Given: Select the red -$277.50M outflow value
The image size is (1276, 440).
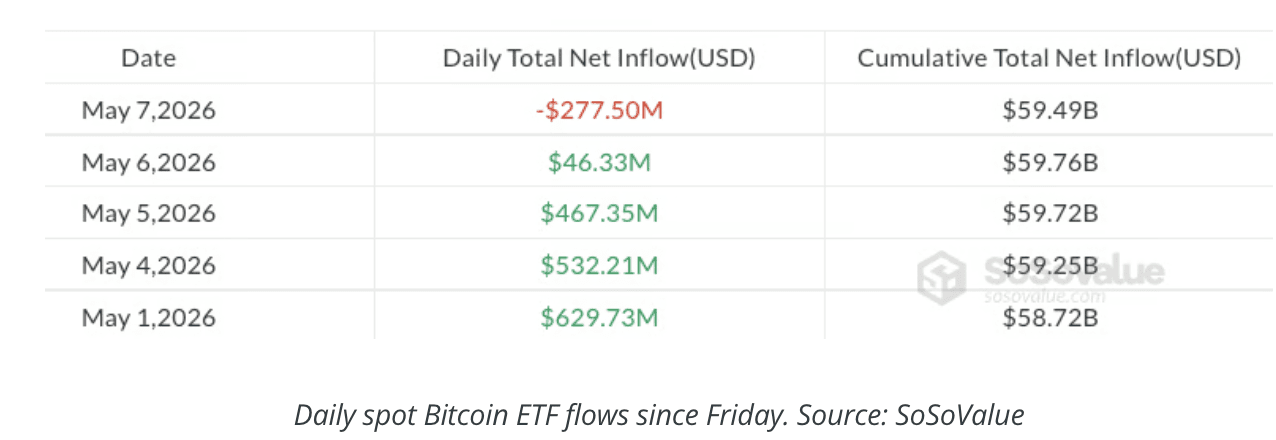Looking at the screenshot, I should click(x=599, y=110).
